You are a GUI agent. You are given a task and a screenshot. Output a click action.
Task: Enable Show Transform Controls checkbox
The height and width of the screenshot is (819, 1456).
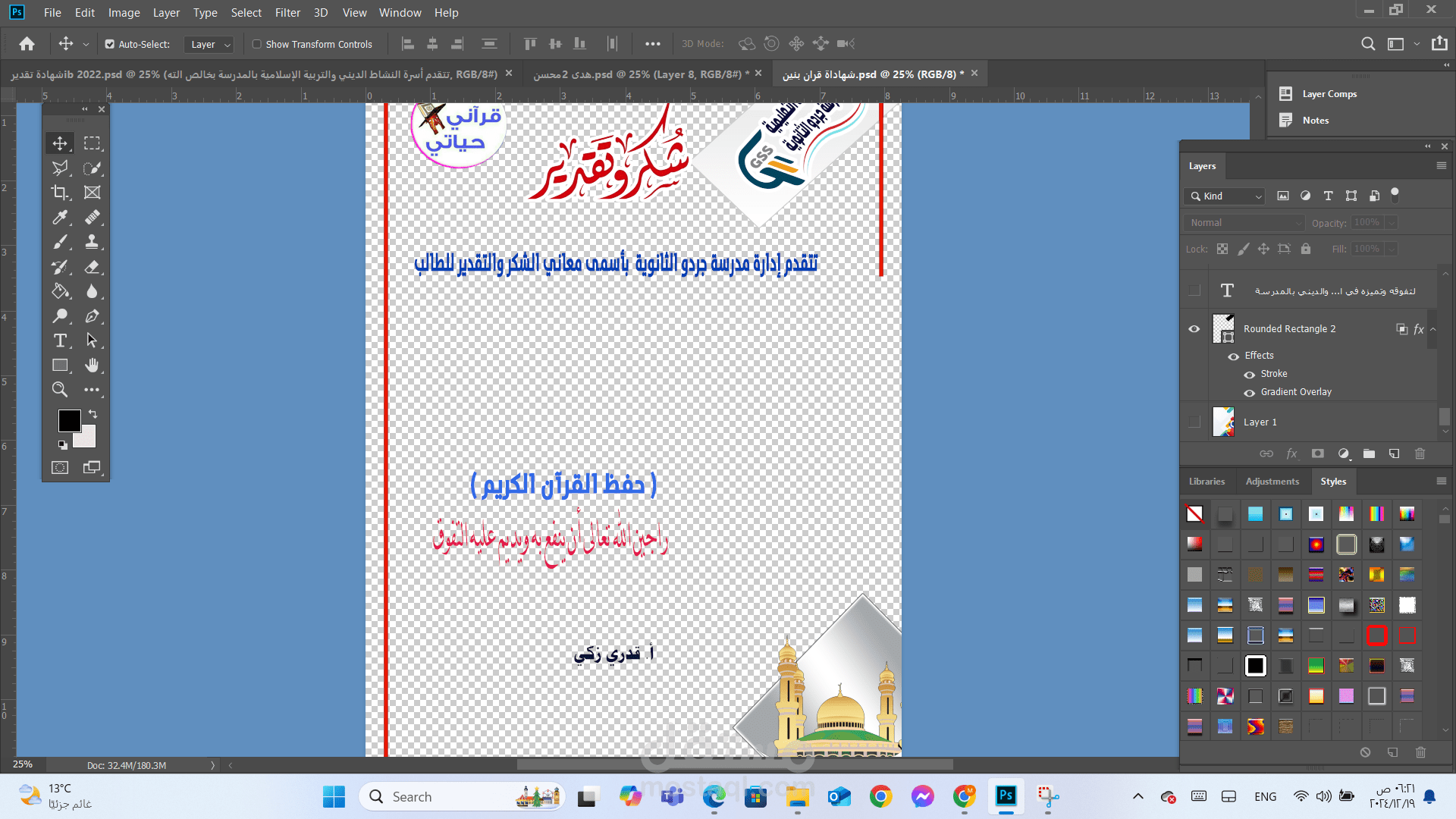(x=257, y=44)
